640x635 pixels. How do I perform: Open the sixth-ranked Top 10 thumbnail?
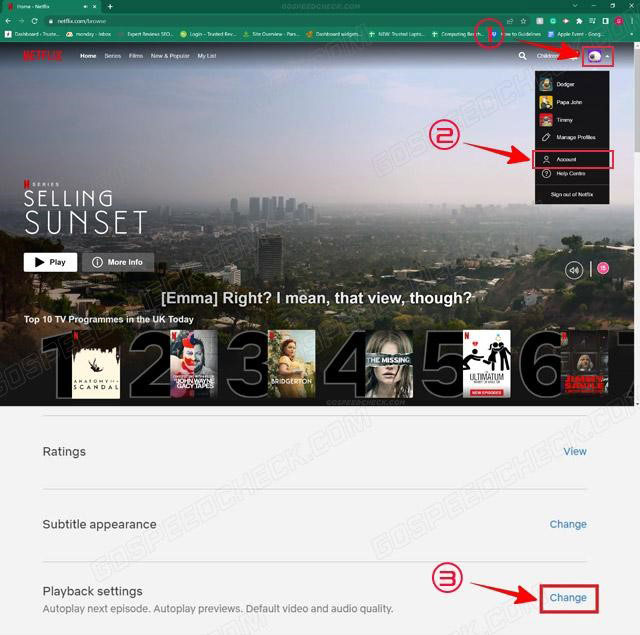584,364
